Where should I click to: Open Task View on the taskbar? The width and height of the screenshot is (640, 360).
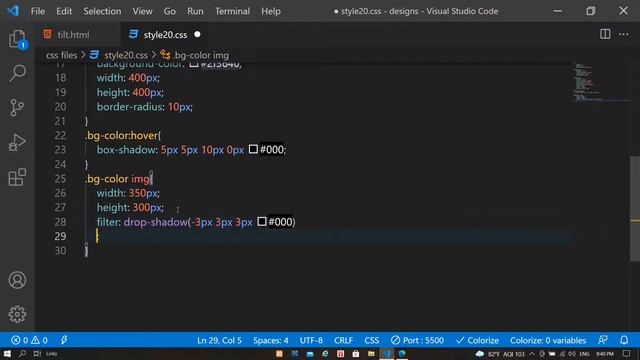point(37,353)
